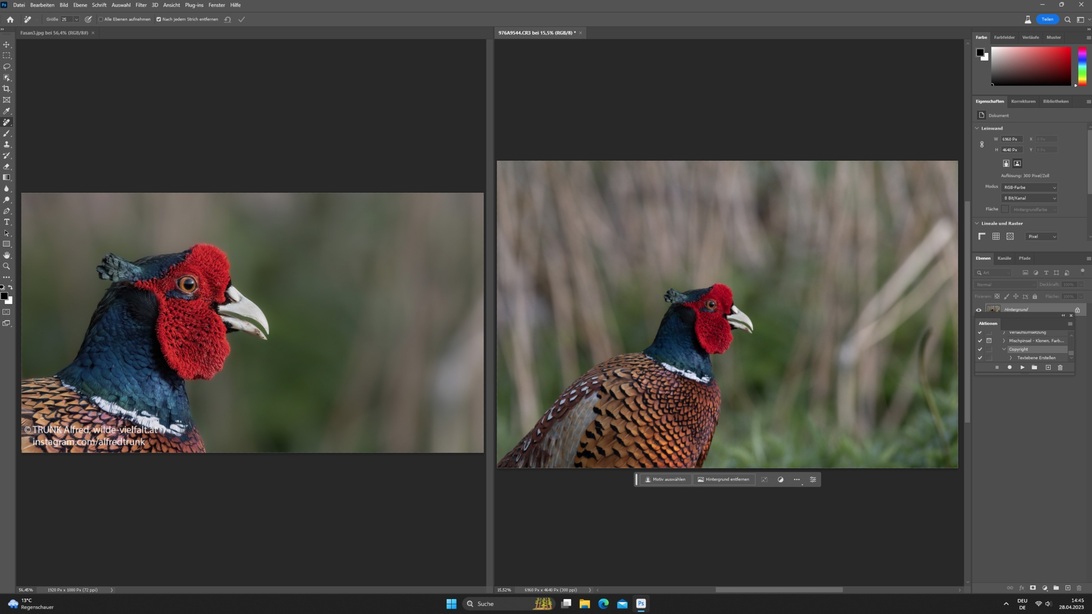Select the Crop tool
The width and height of the screenshot is (1092, 614).
click(7, 89)
